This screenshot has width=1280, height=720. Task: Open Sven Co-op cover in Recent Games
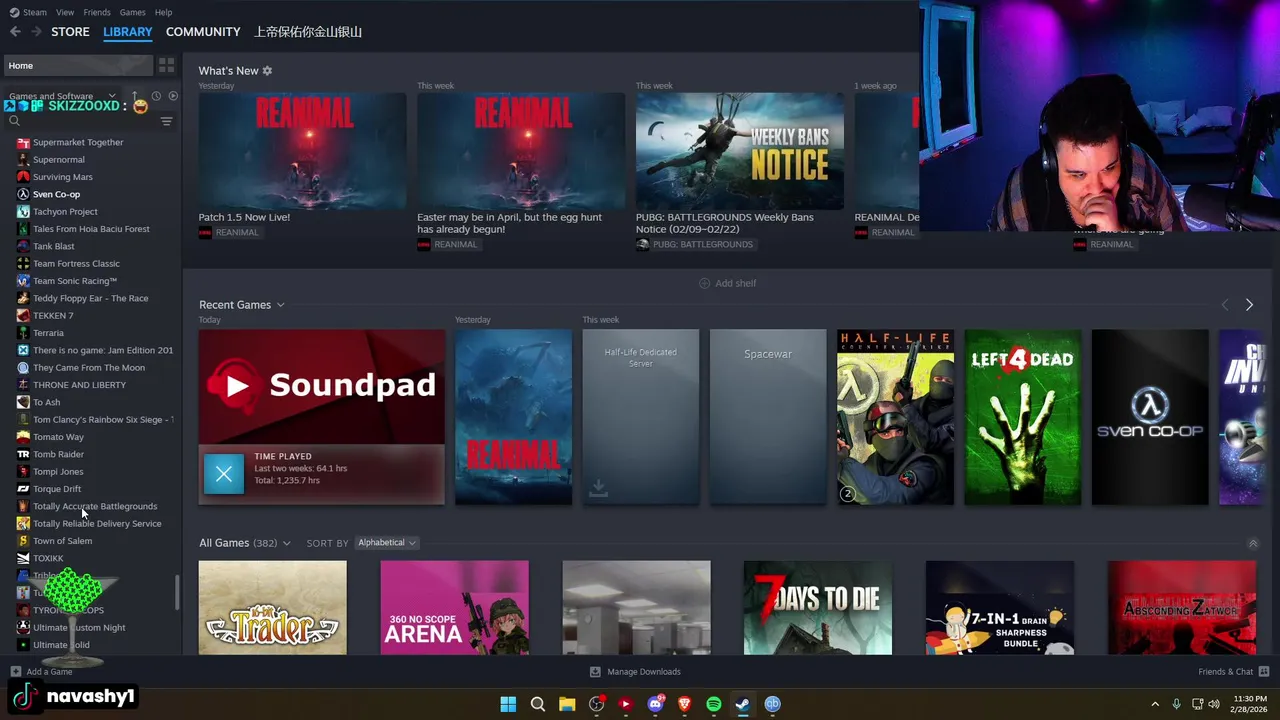point(1150,417)
